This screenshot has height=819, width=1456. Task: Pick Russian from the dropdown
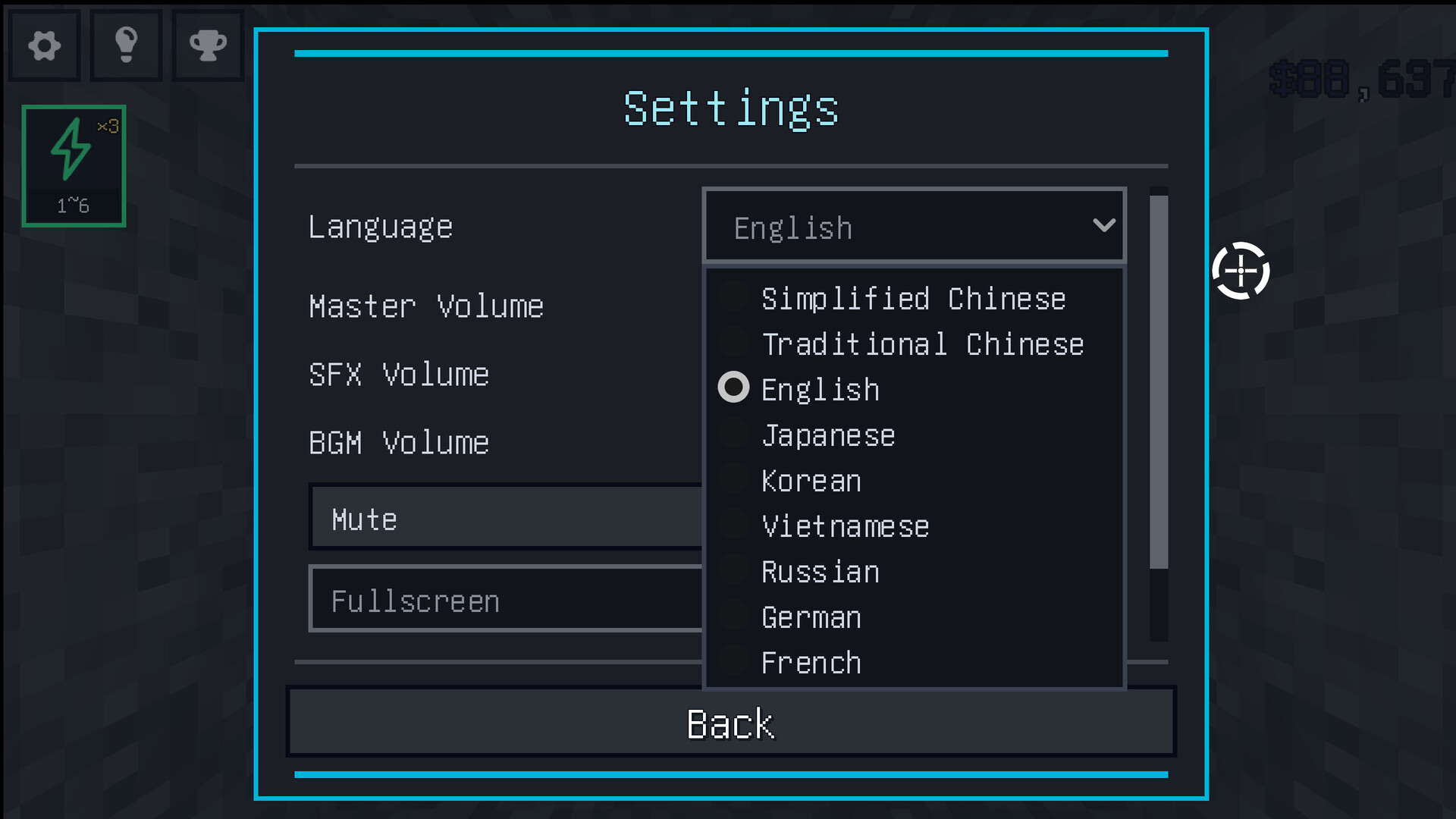click(914, 571)
